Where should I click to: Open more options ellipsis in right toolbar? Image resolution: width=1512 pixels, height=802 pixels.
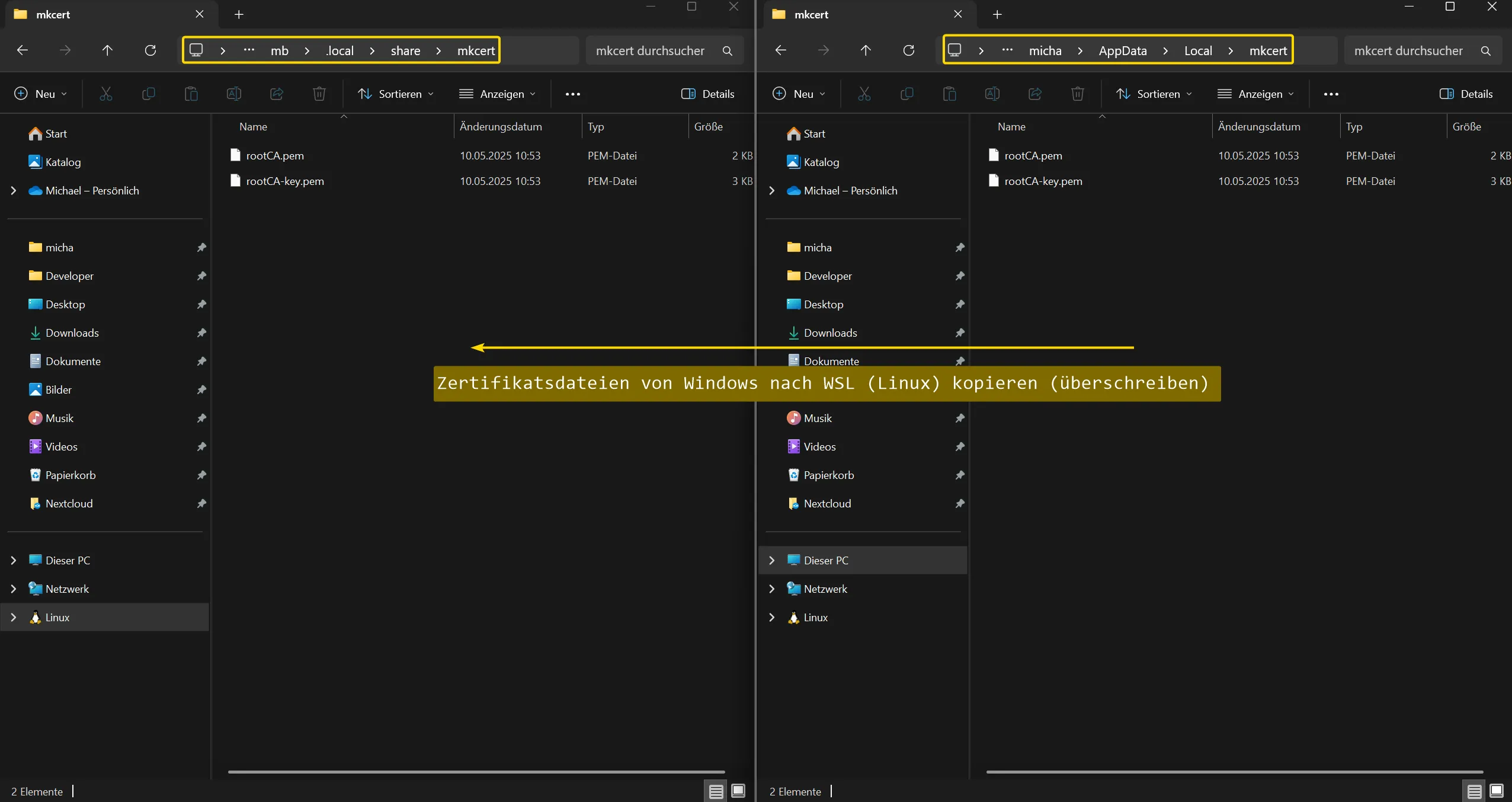[x=1331, y=94]
